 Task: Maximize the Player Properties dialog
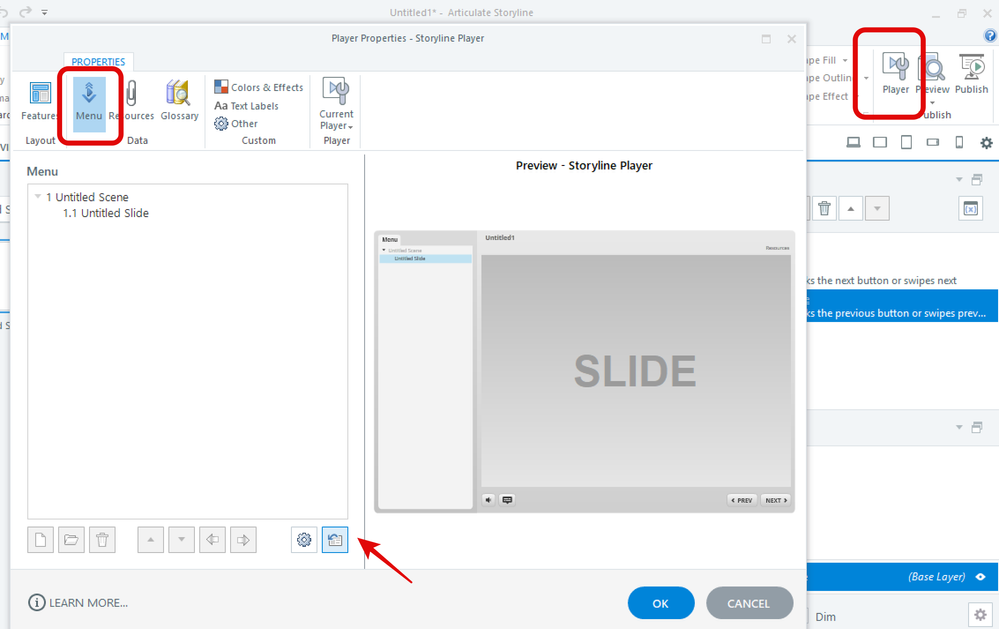[766, 39]
